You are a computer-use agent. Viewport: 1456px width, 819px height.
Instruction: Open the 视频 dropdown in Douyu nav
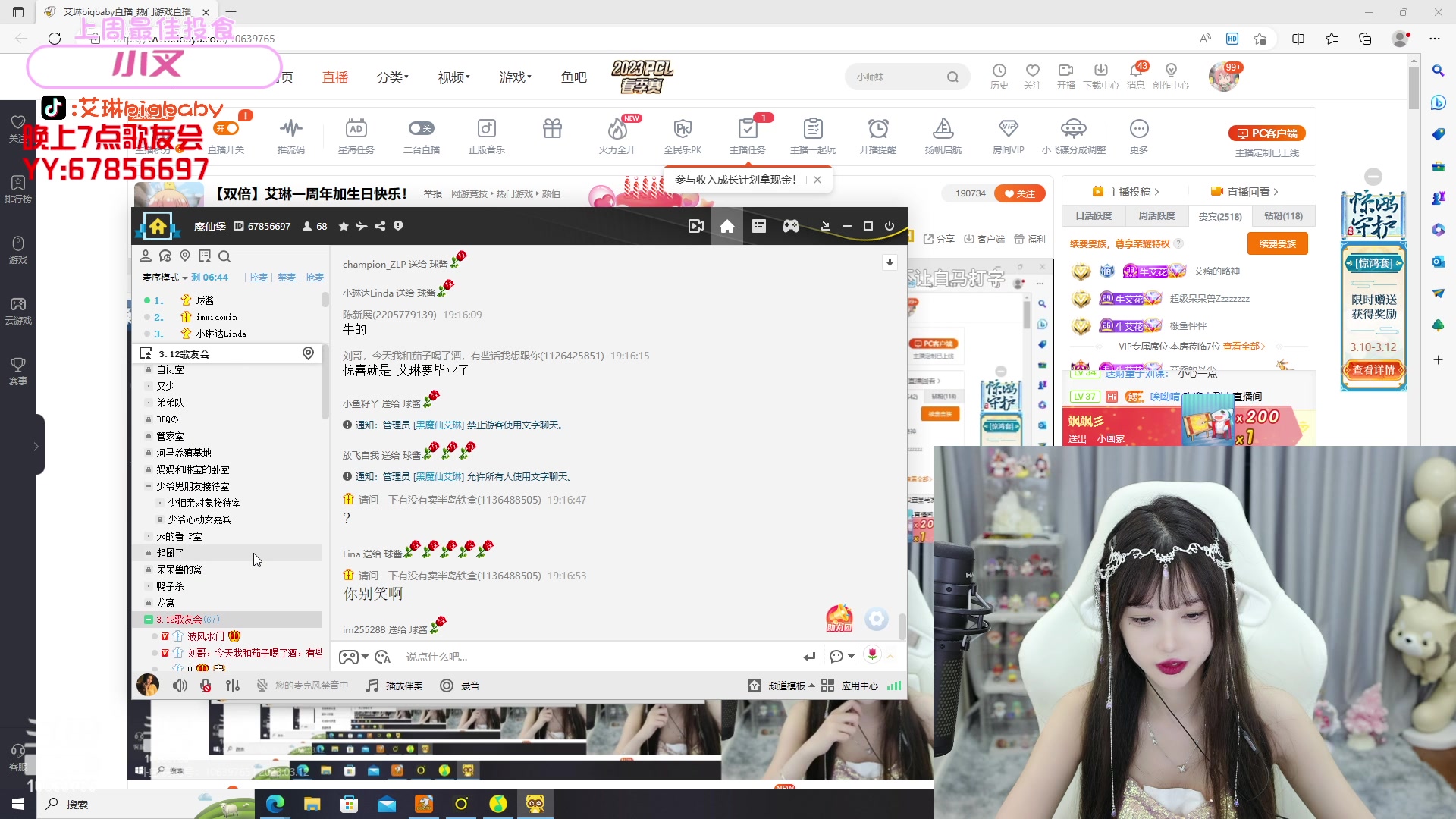point(454,77)
